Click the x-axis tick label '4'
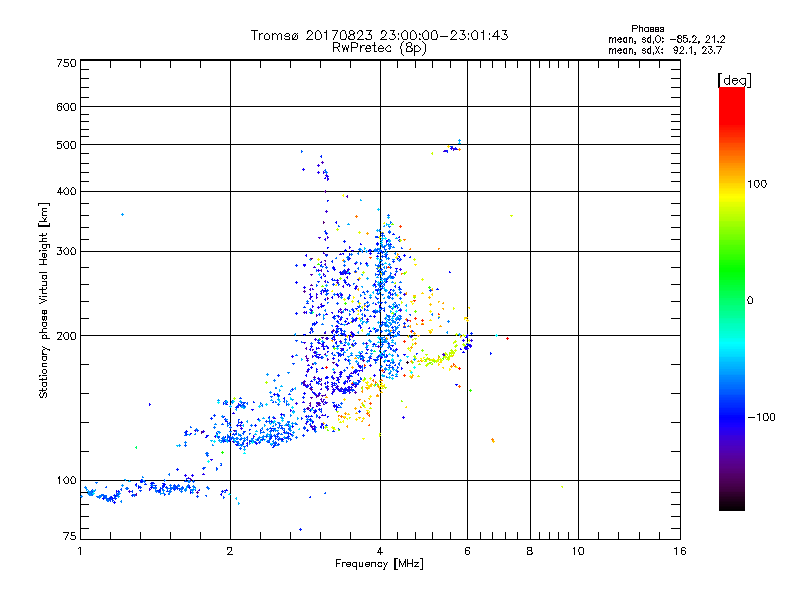Image resolution: width=800 pixels, height=600 pixels. [x=380, y=551]
